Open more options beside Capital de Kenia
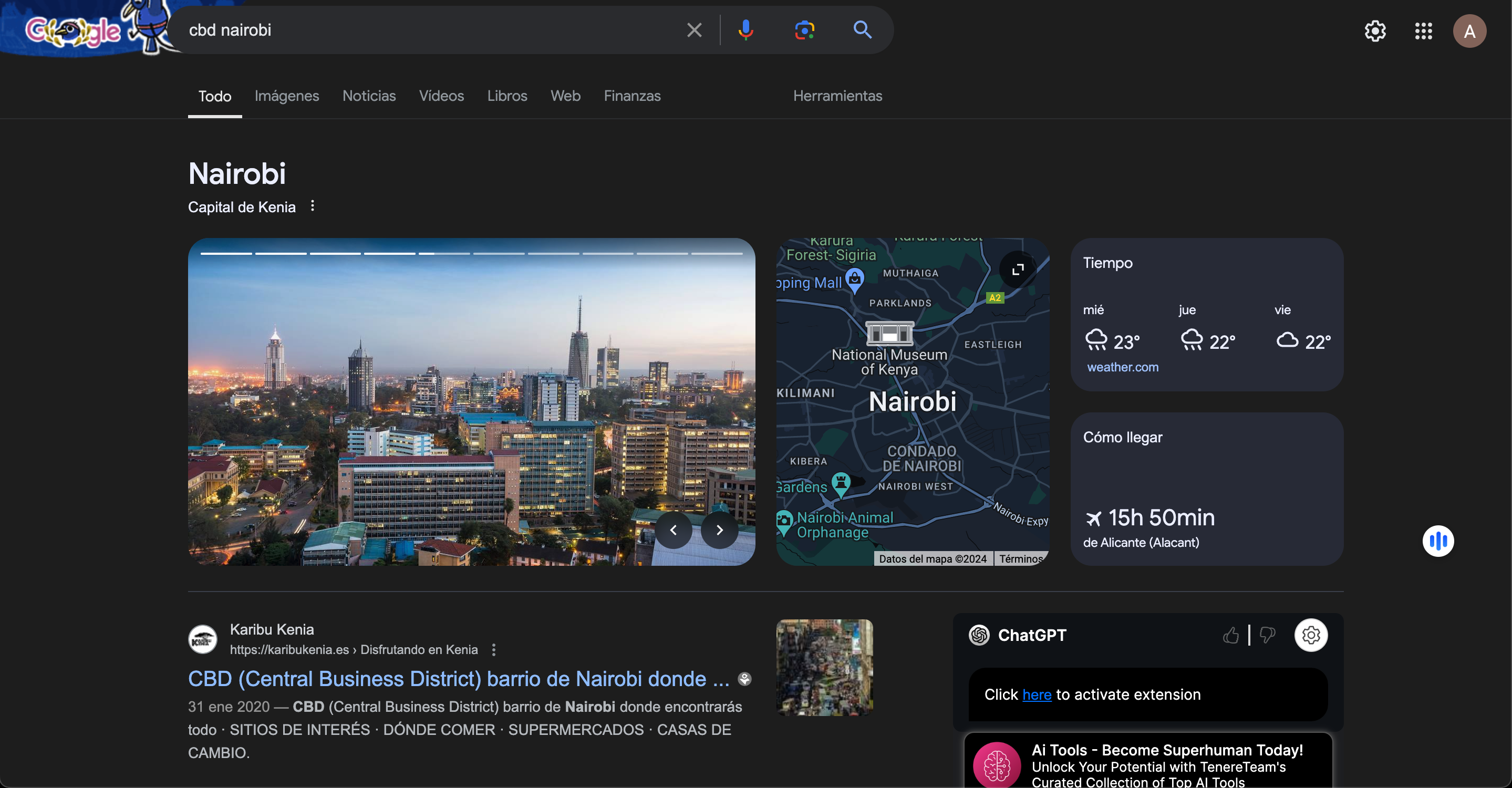 click(x=312, y=206)
